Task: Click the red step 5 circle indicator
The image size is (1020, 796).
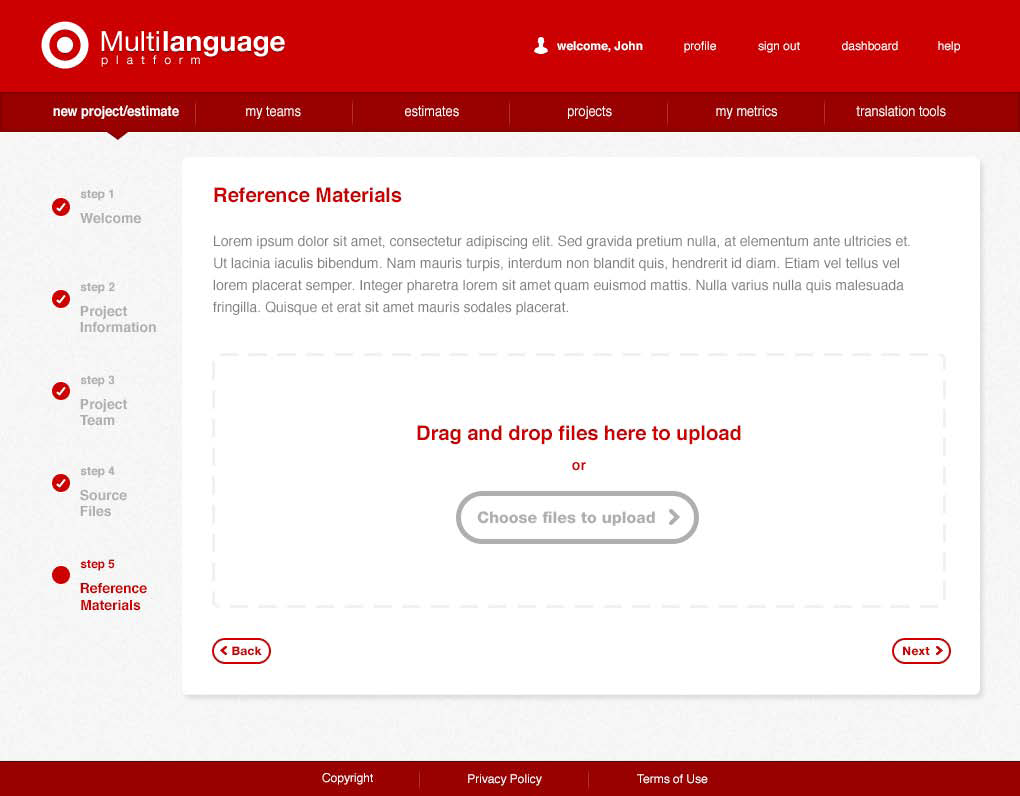Action: click(60, 575)
